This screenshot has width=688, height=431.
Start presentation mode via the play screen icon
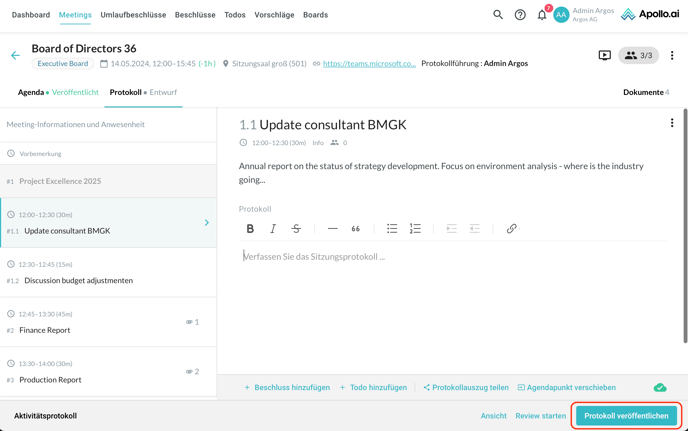pos(605,56)
